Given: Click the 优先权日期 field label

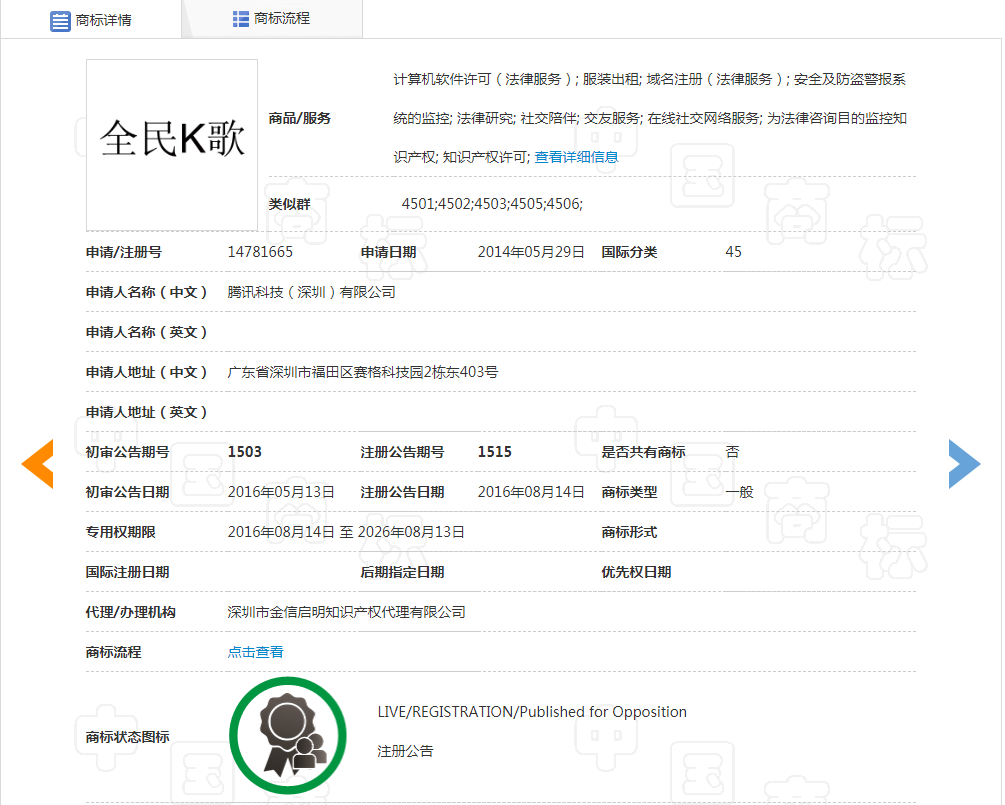Looking at the screenshot, I should (x=636, y=572).
